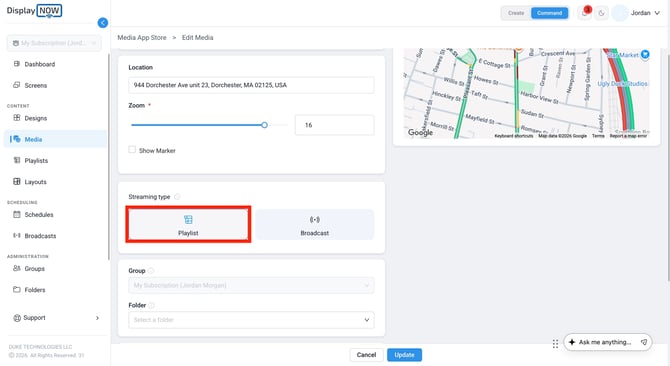Select Broadcast streaming type
Image resolution: width=670 pixels, height=366 pixels.
[x=314, y=225]
